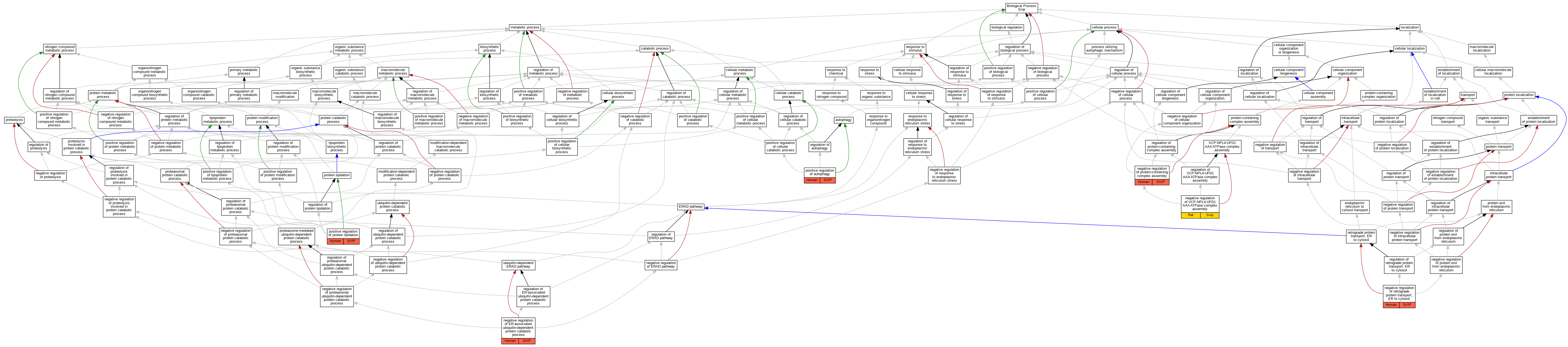The image size is (1568, 347).
Task: Select 'cellular component biogenesis' node
Action: 1289,72
